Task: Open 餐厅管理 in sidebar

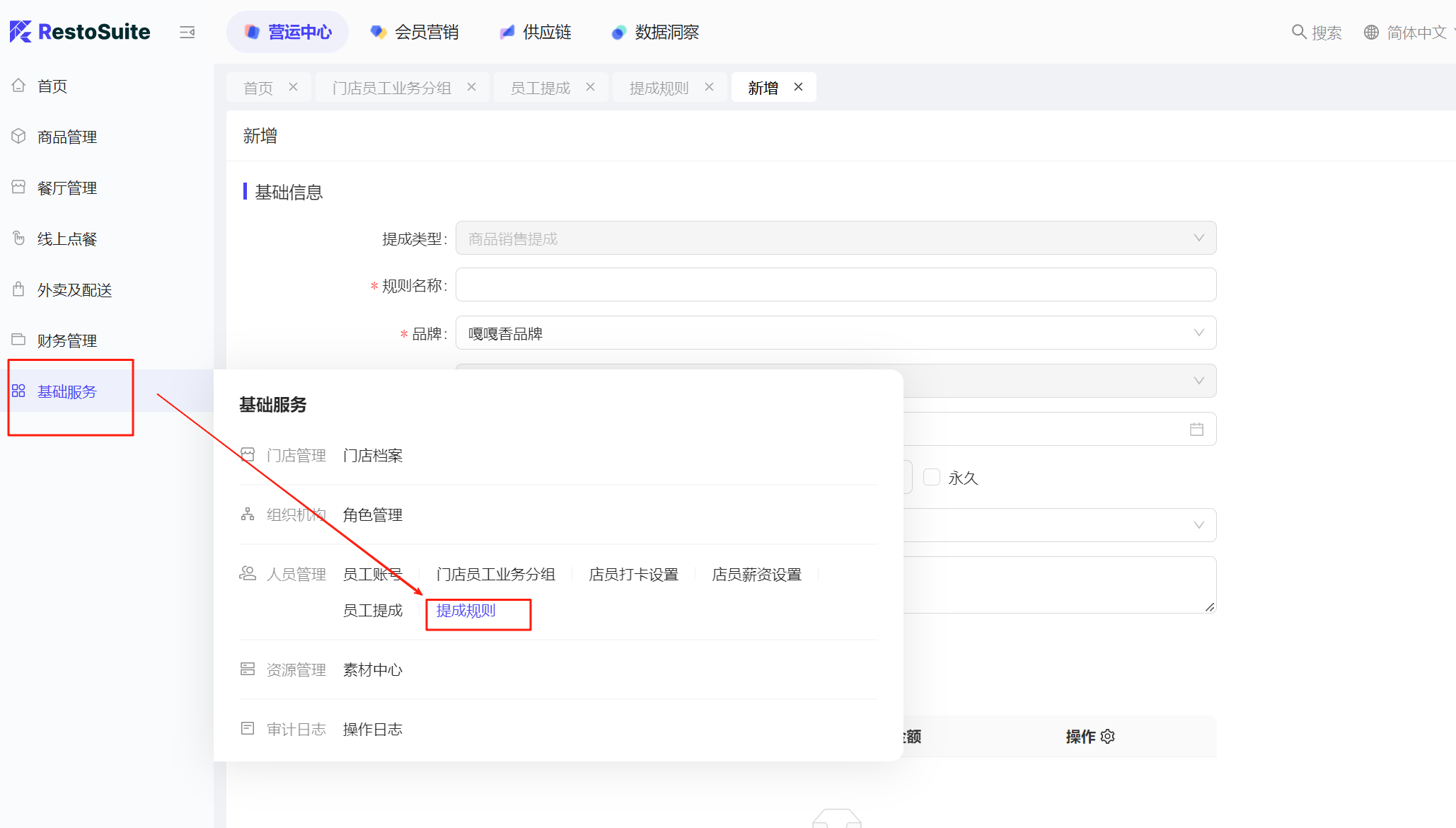Action: (x=67, y=188)
